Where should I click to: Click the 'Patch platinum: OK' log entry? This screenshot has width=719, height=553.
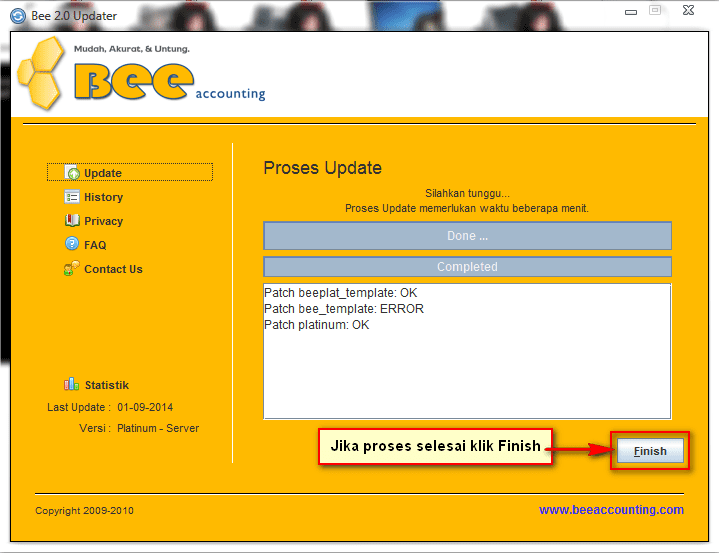click(317, 325)
